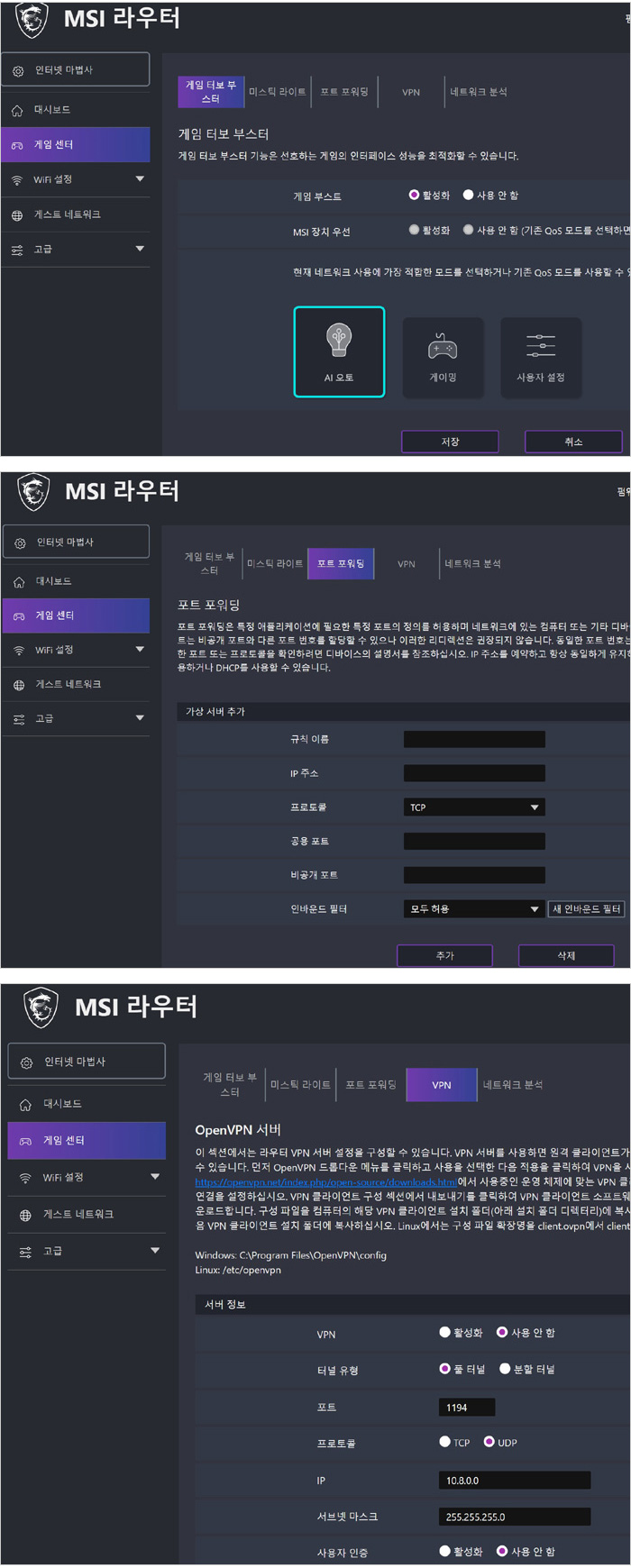Viewport: 631px width, 1568px height.
Task: Expand 고급 arrow on Port Forwarding page
Action: (x=140, y=718)
